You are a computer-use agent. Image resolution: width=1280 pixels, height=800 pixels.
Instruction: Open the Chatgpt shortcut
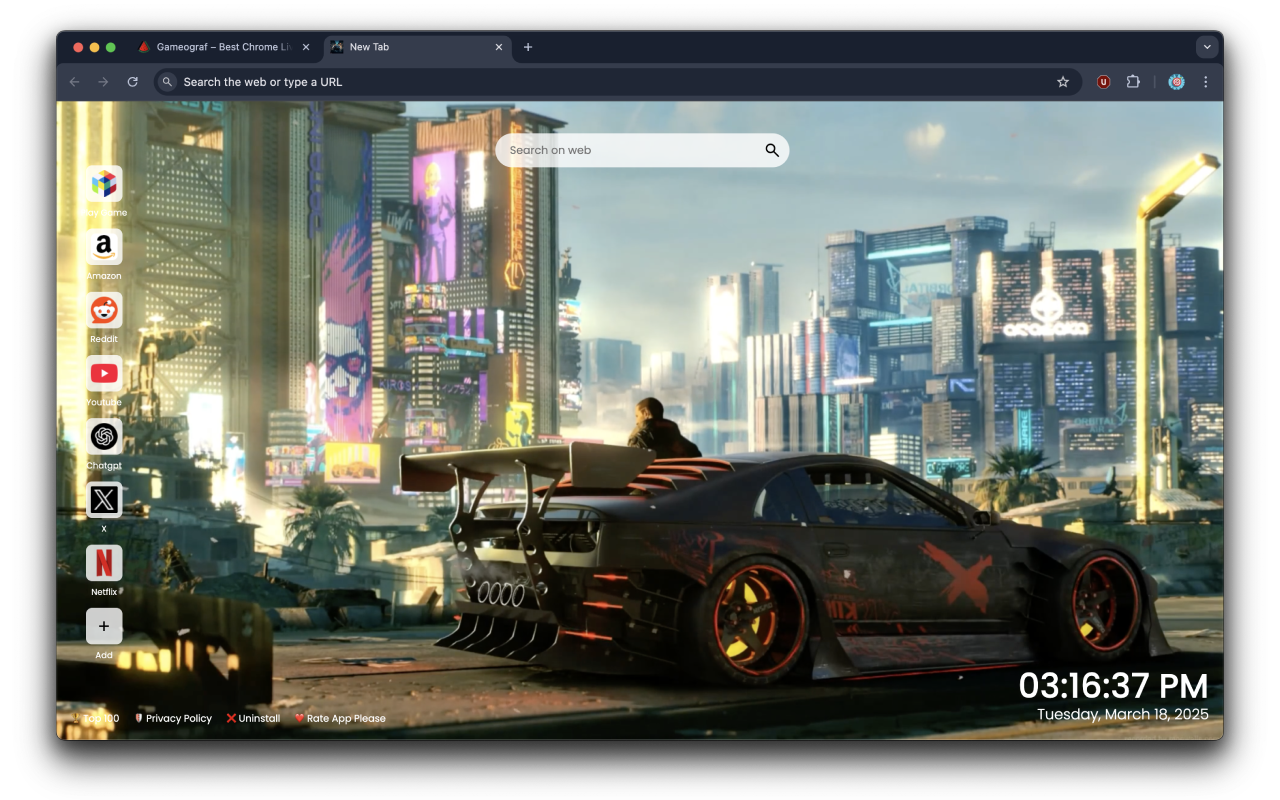point(104,437)
